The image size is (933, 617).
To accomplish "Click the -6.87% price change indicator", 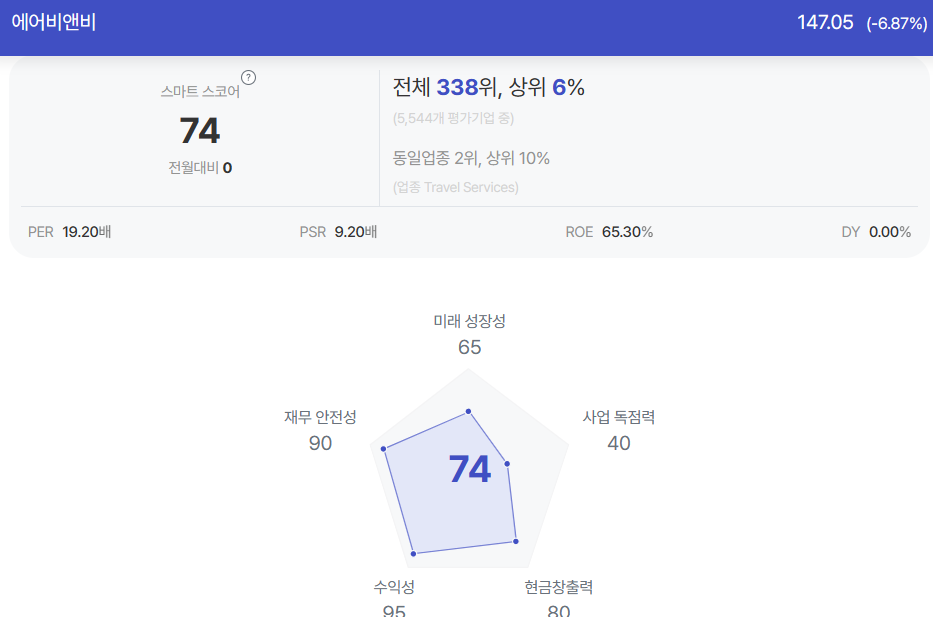I will [897, 24].
